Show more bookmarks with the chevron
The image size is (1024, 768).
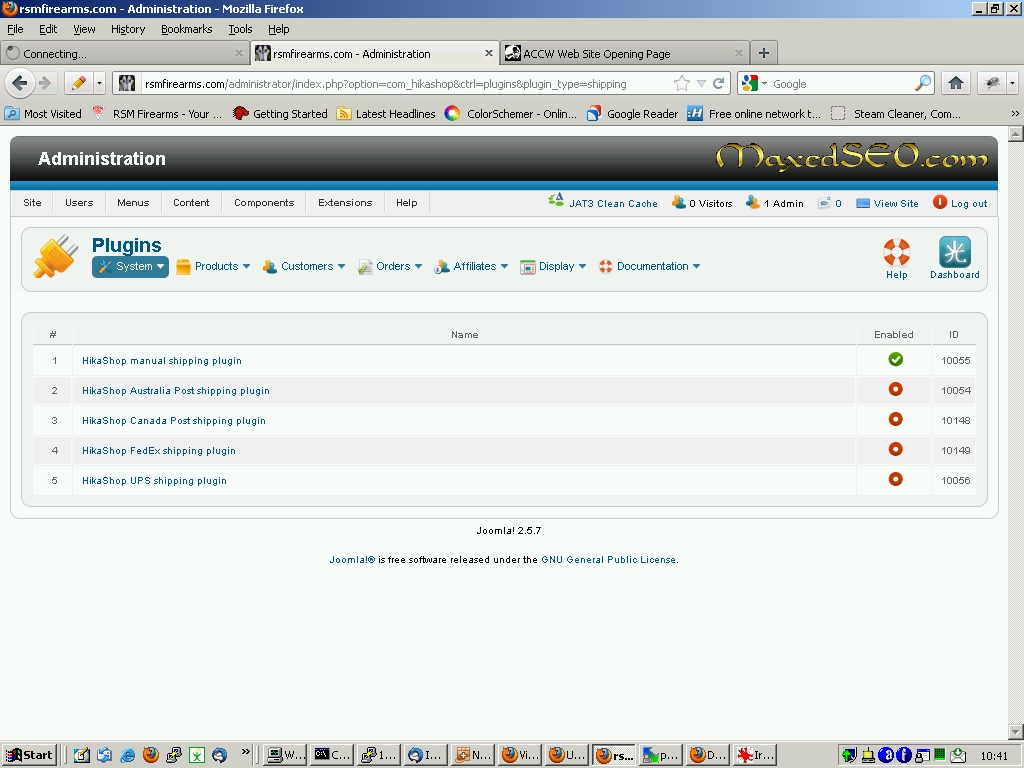pyautogui.click(x=1015, y=114)
